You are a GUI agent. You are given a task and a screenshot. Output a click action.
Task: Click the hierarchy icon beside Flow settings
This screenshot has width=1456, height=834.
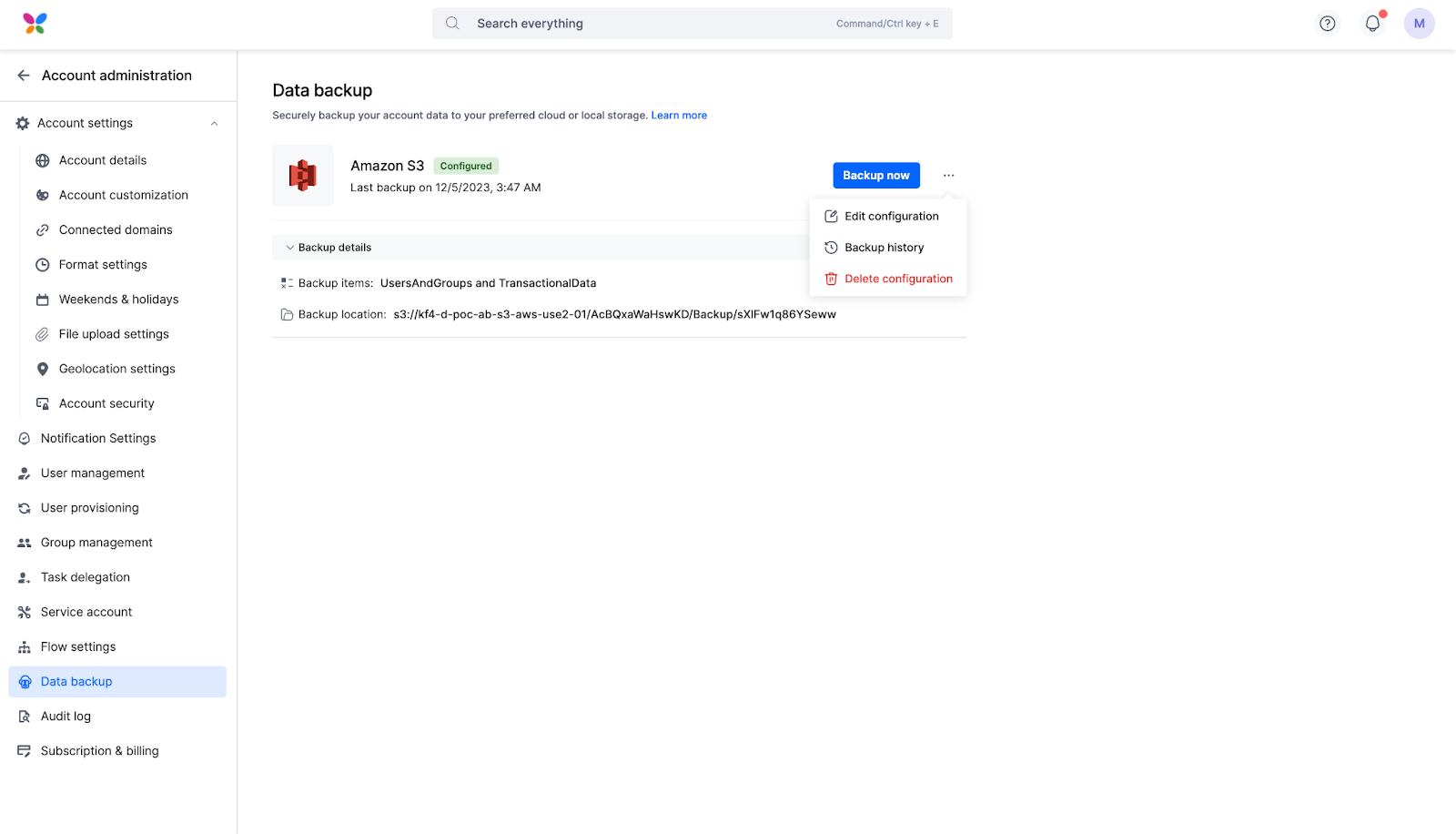pyautogui.click(x=25, y=647)
